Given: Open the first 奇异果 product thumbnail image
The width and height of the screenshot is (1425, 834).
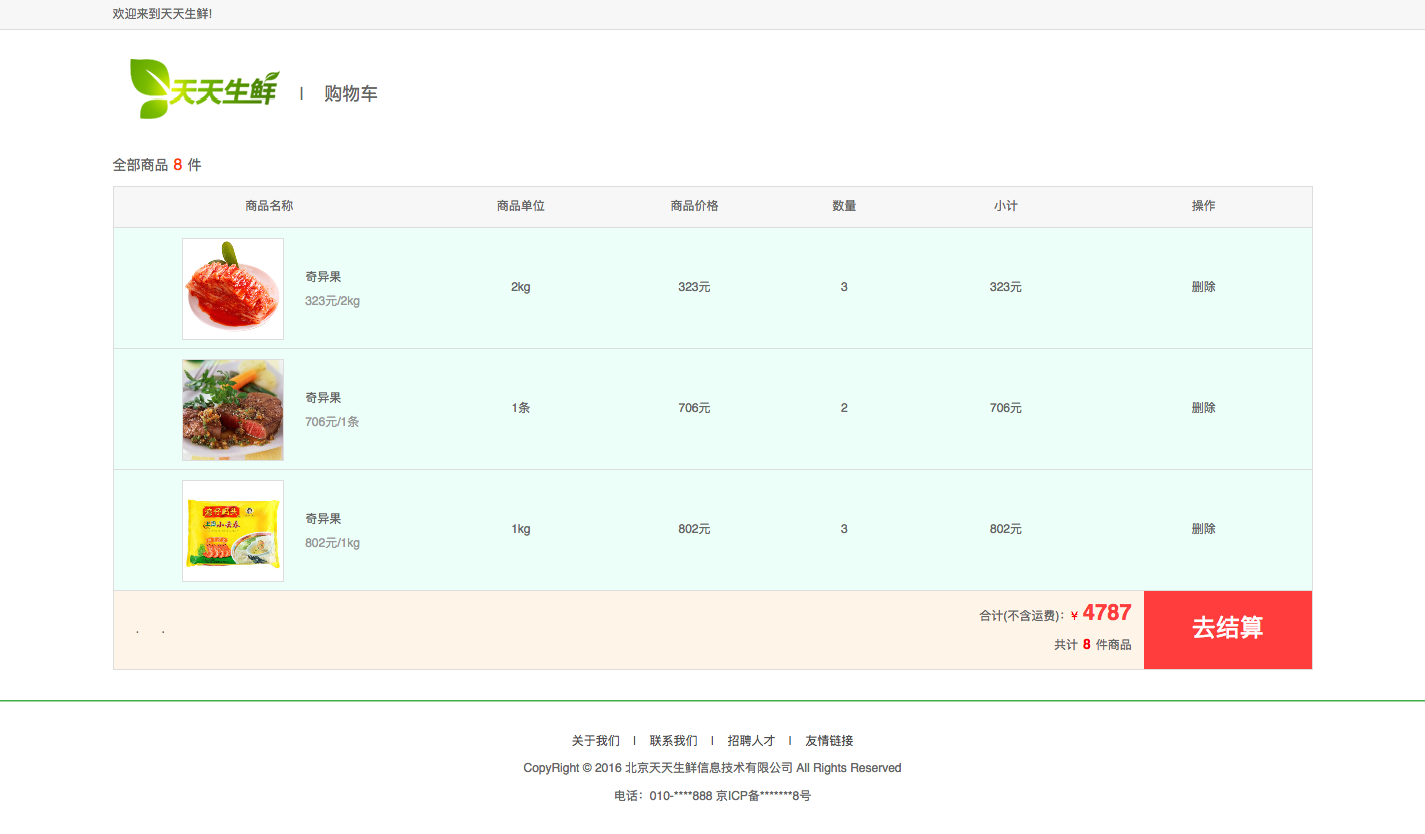Looking at the screenshot, I should point(232,288).
